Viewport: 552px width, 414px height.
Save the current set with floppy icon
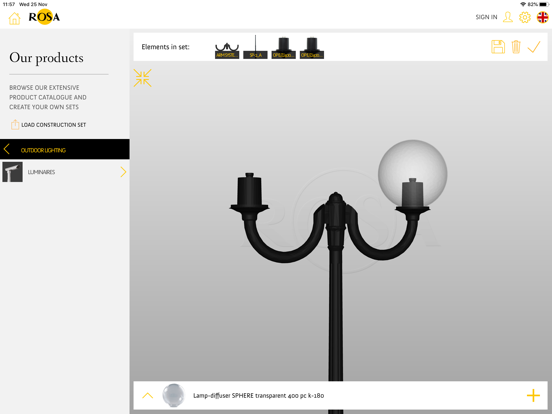coord(498,47)
